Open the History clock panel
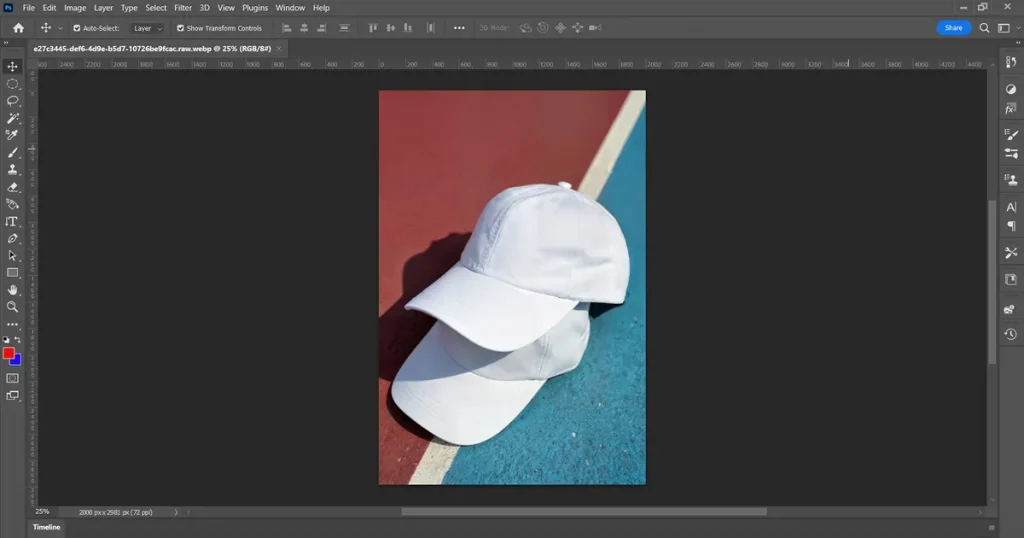The width and height of the screenshot is (1024, 538). [x=1011, y=334]
